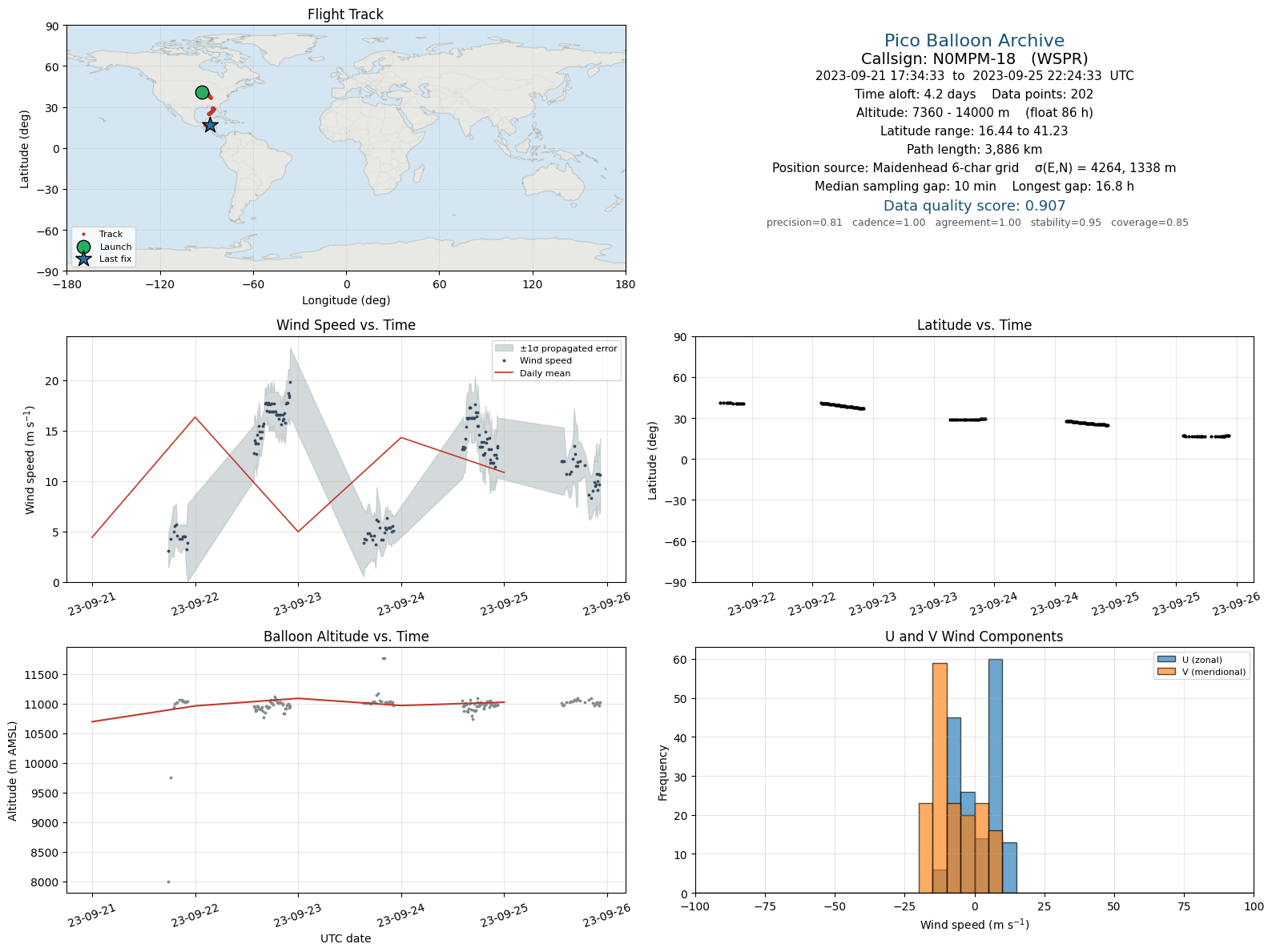This screenshot has height=952, width=1272.
Task: Click the "UTC date" axis label
Action: (345, 938)
